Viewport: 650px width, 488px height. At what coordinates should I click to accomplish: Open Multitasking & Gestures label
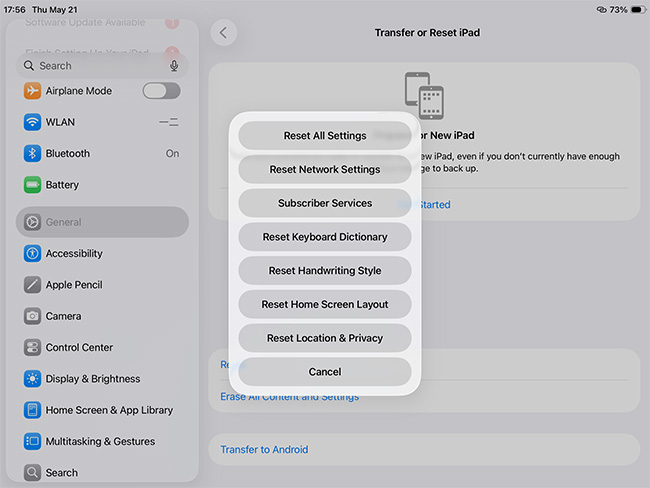100,441
